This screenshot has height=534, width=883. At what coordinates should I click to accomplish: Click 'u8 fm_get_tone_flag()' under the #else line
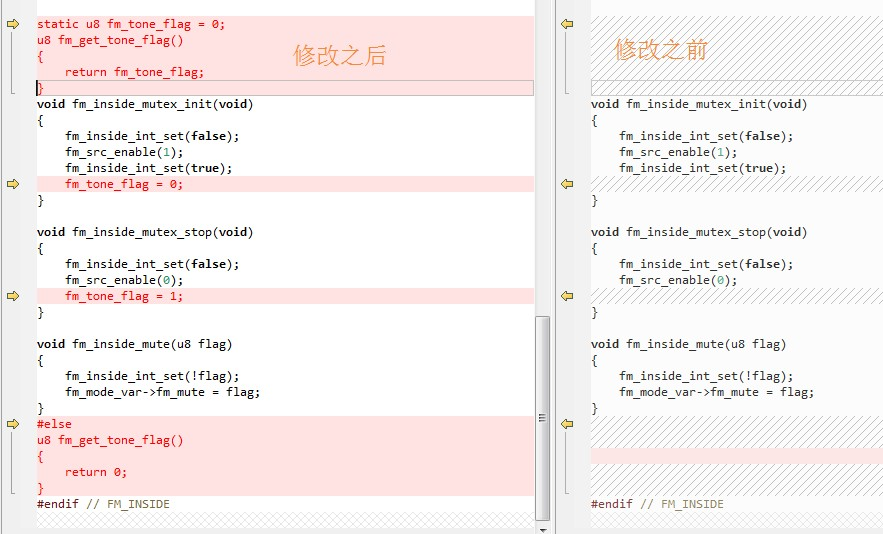110,440
